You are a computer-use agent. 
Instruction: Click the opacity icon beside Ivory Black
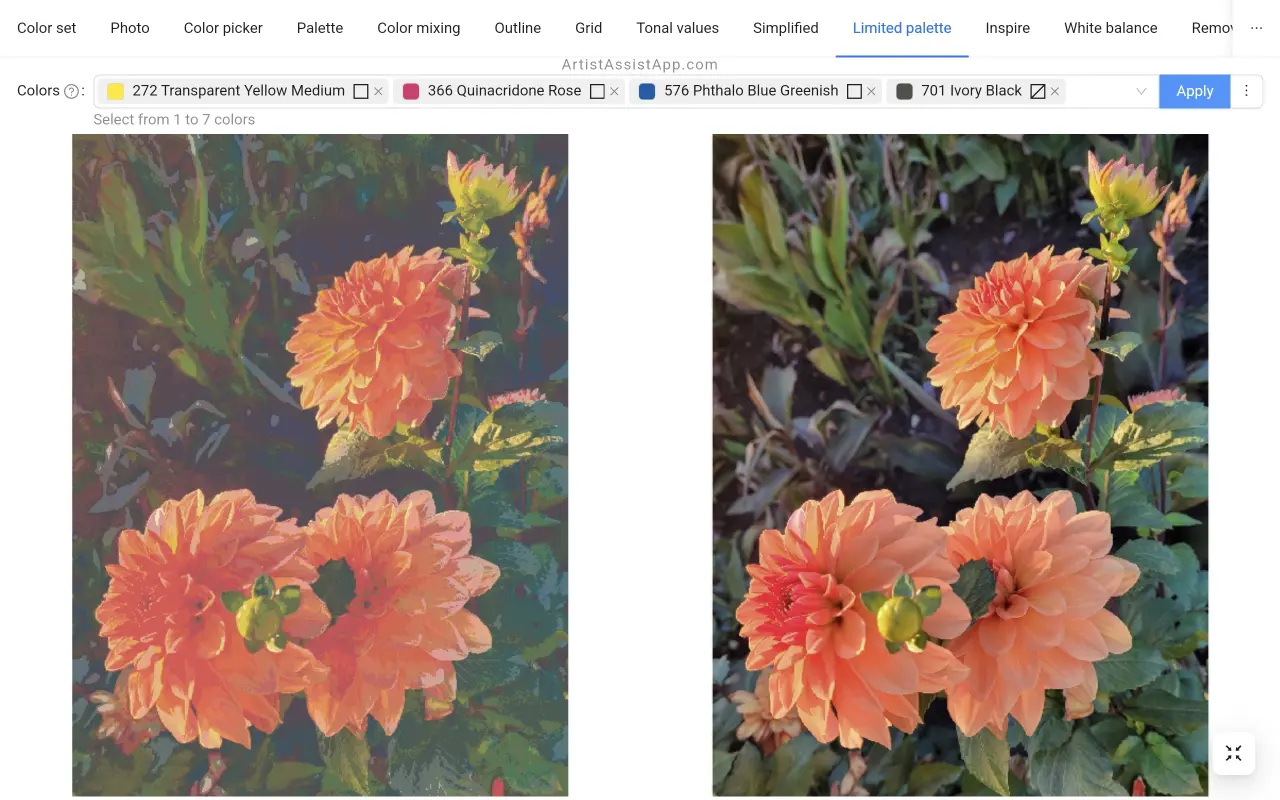(x=1038, y=91)
